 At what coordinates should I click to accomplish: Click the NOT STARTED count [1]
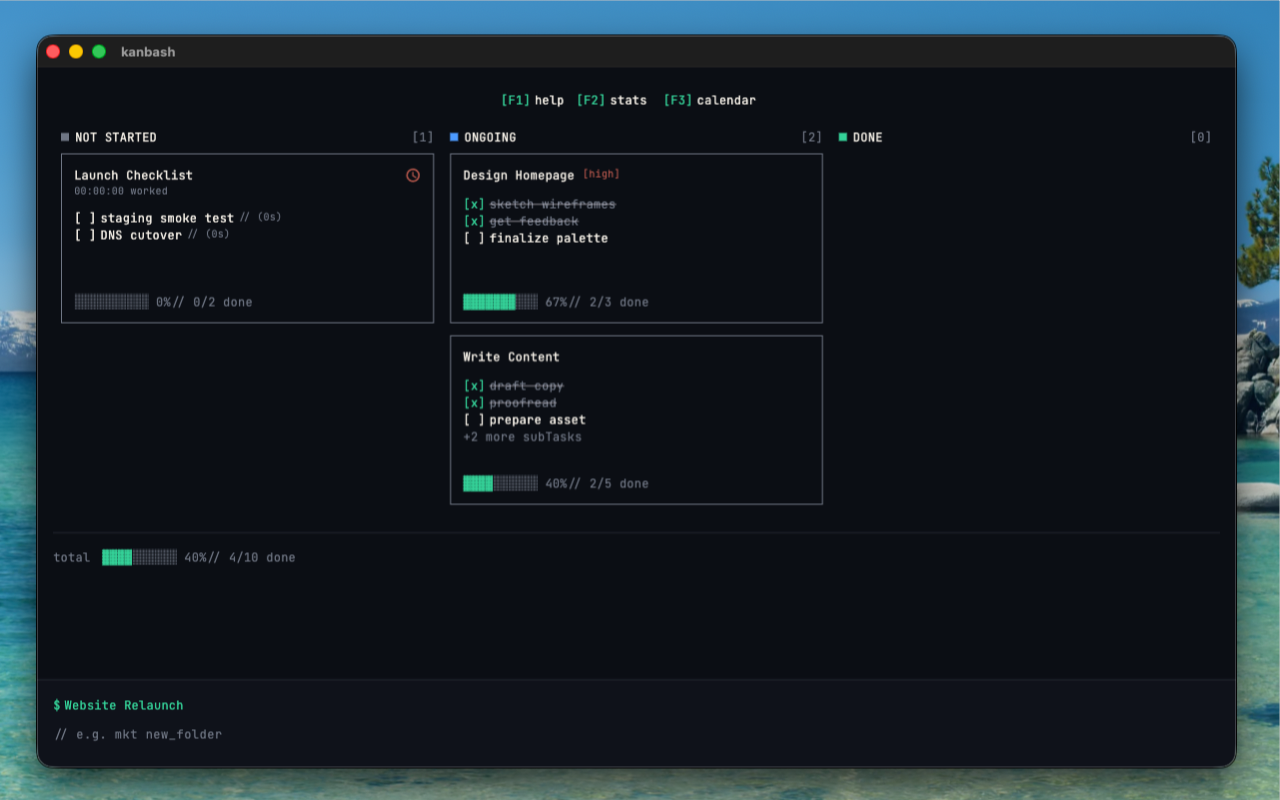(423, 137)
